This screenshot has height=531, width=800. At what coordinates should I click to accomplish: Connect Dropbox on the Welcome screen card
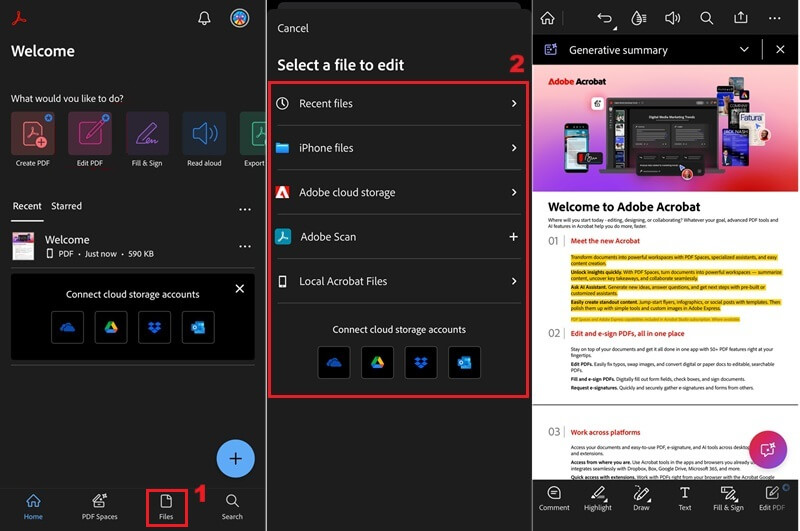pyautogui.click(x=155, y=327)
